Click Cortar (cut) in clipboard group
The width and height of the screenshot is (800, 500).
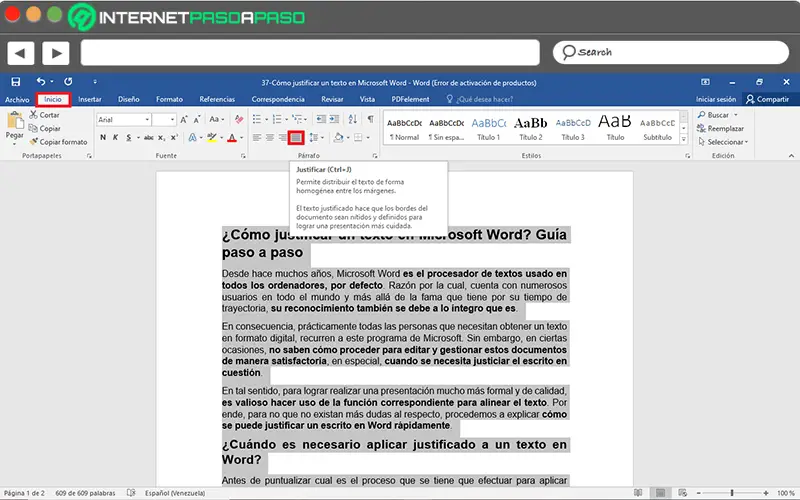click(44, 115)
